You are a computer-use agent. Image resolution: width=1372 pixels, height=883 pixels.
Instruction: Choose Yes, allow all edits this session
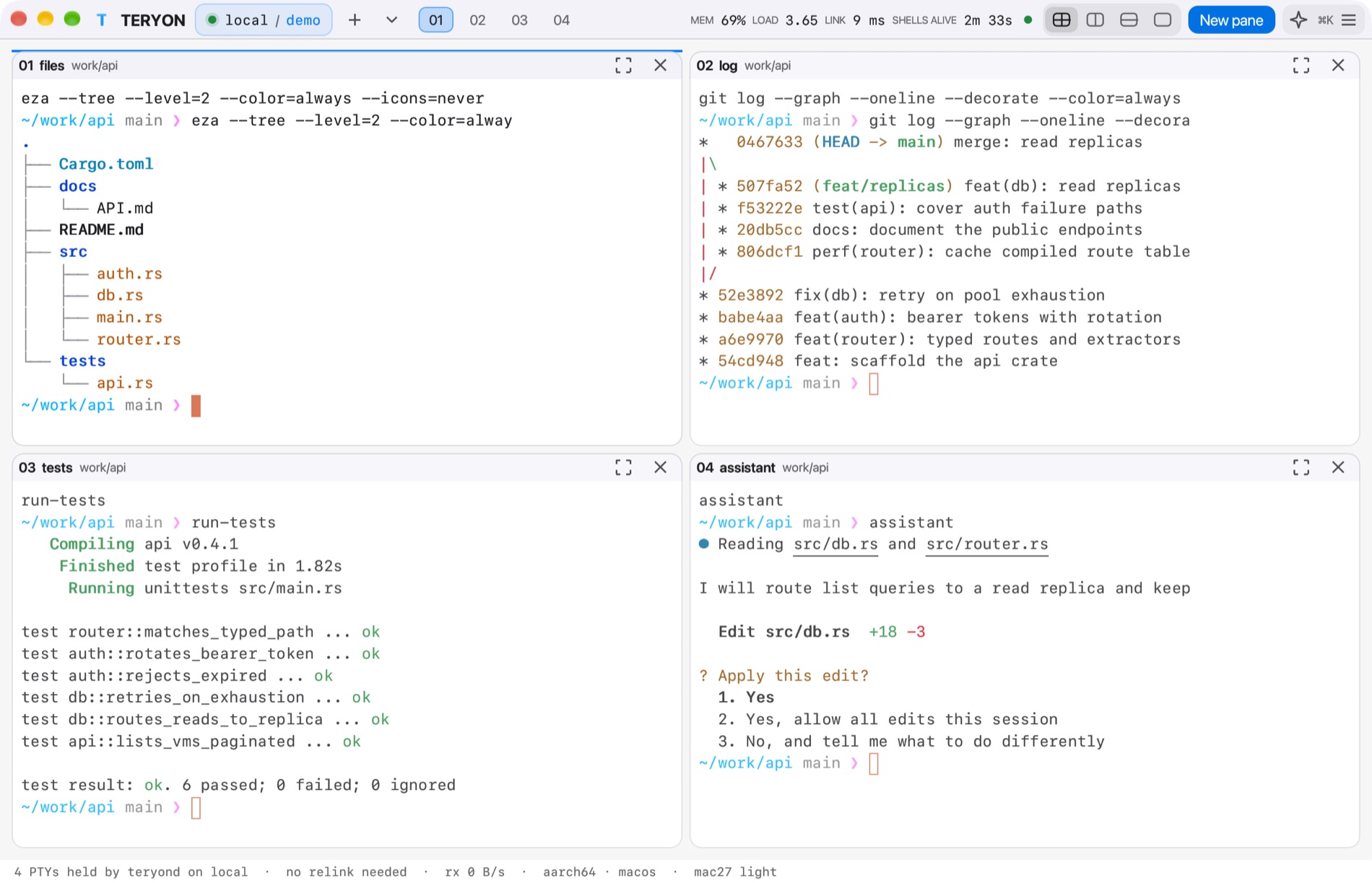click(x=887, y=720)
